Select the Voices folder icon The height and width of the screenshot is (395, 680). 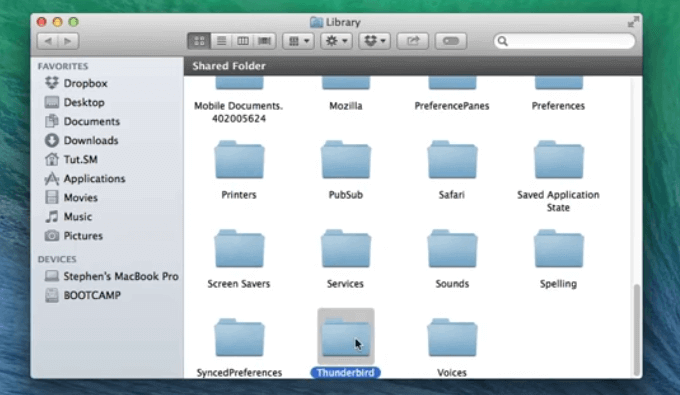click(x=452, y=337)
